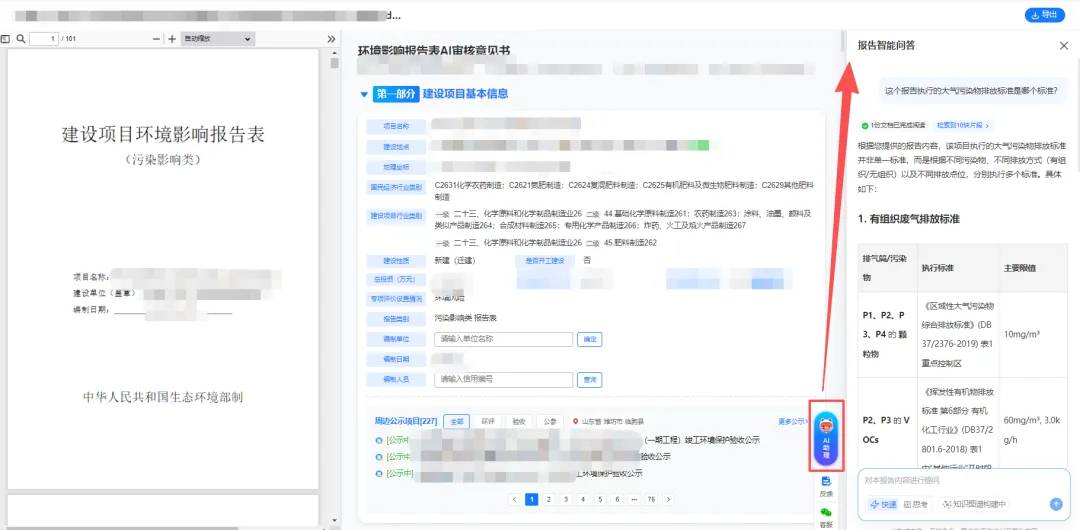Click the 知识图谱构建中 chip
1080x530 pixels.
click(975, 504)
